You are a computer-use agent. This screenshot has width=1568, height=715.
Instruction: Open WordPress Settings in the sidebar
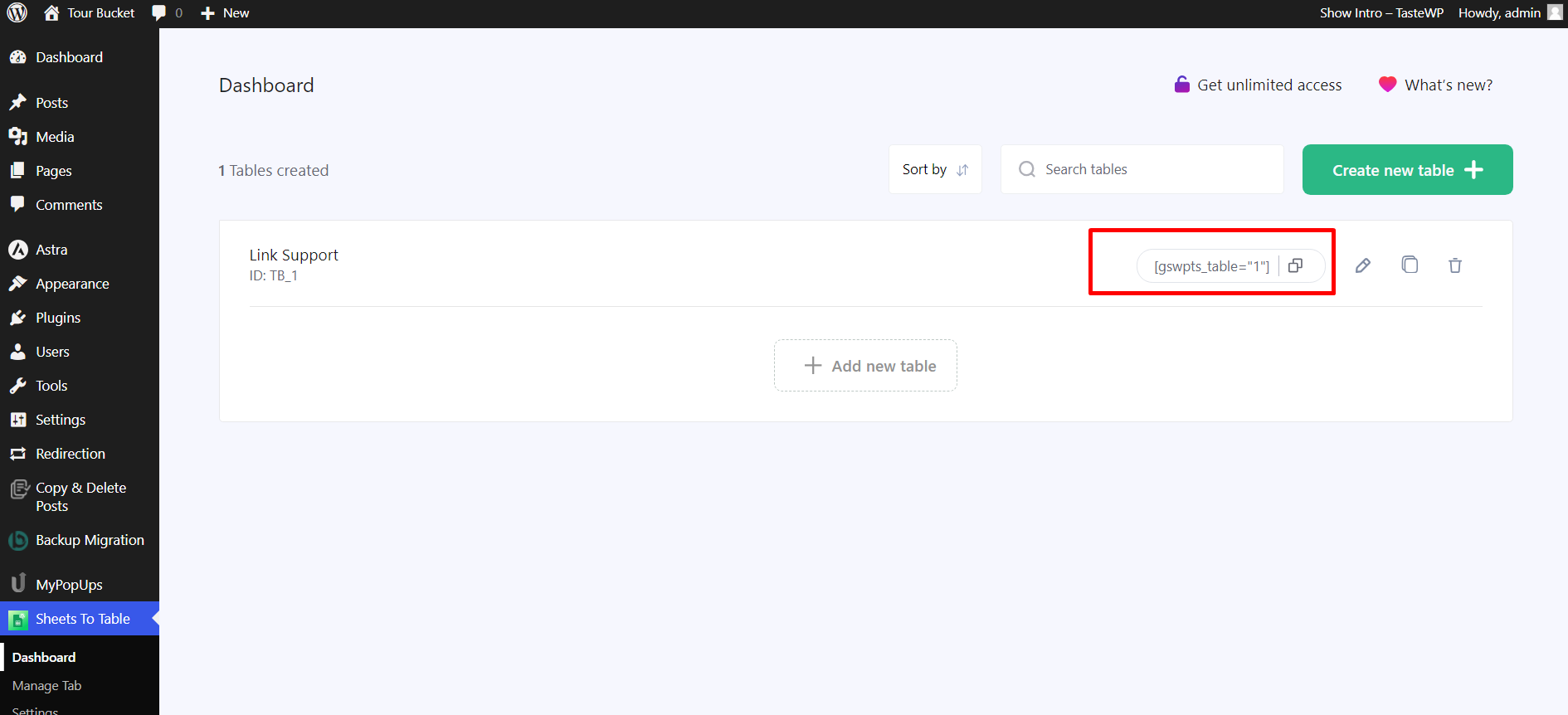80,420
